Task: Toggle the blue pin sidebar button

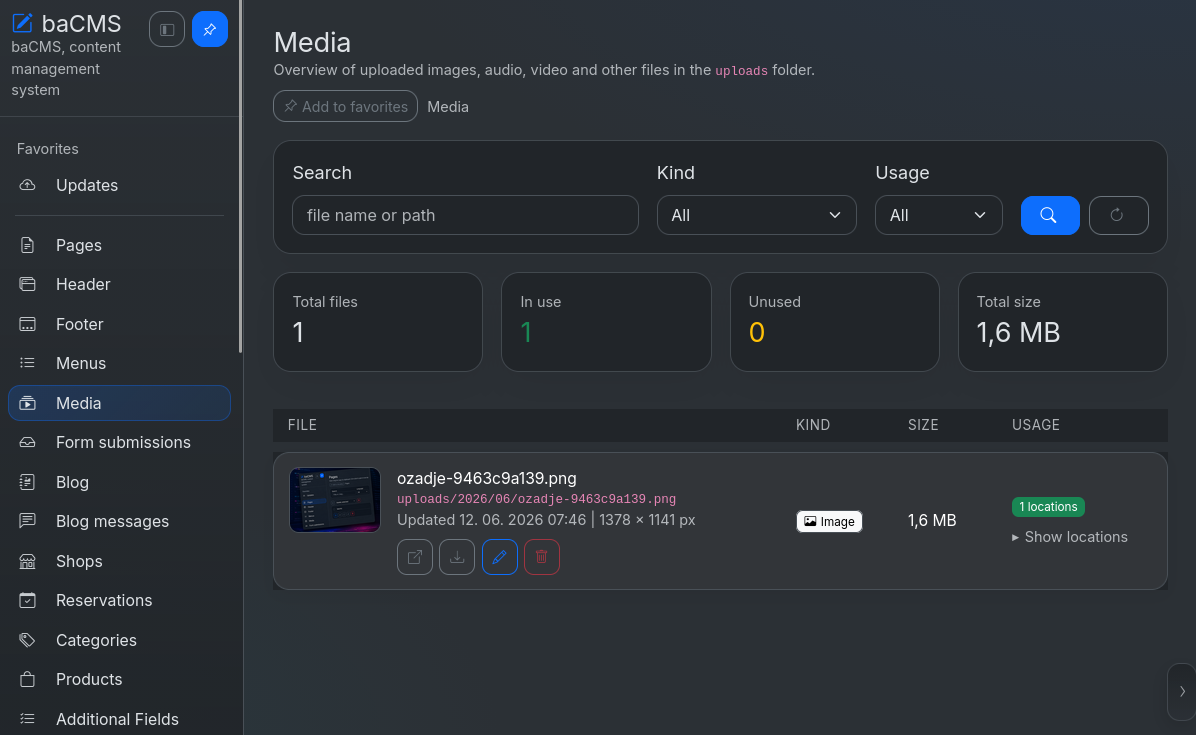Action: pos(210,30)
